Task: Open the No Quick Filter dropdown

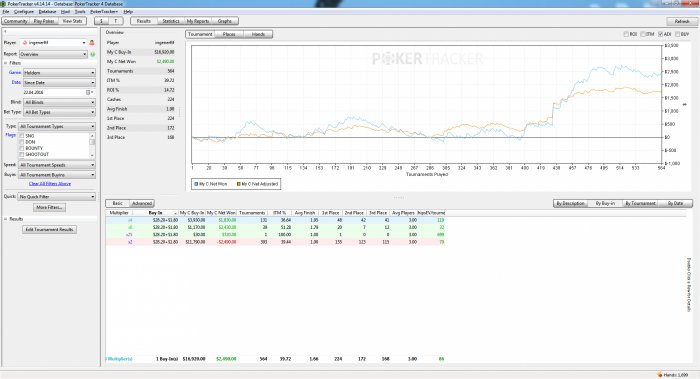Action: point(57,197)
